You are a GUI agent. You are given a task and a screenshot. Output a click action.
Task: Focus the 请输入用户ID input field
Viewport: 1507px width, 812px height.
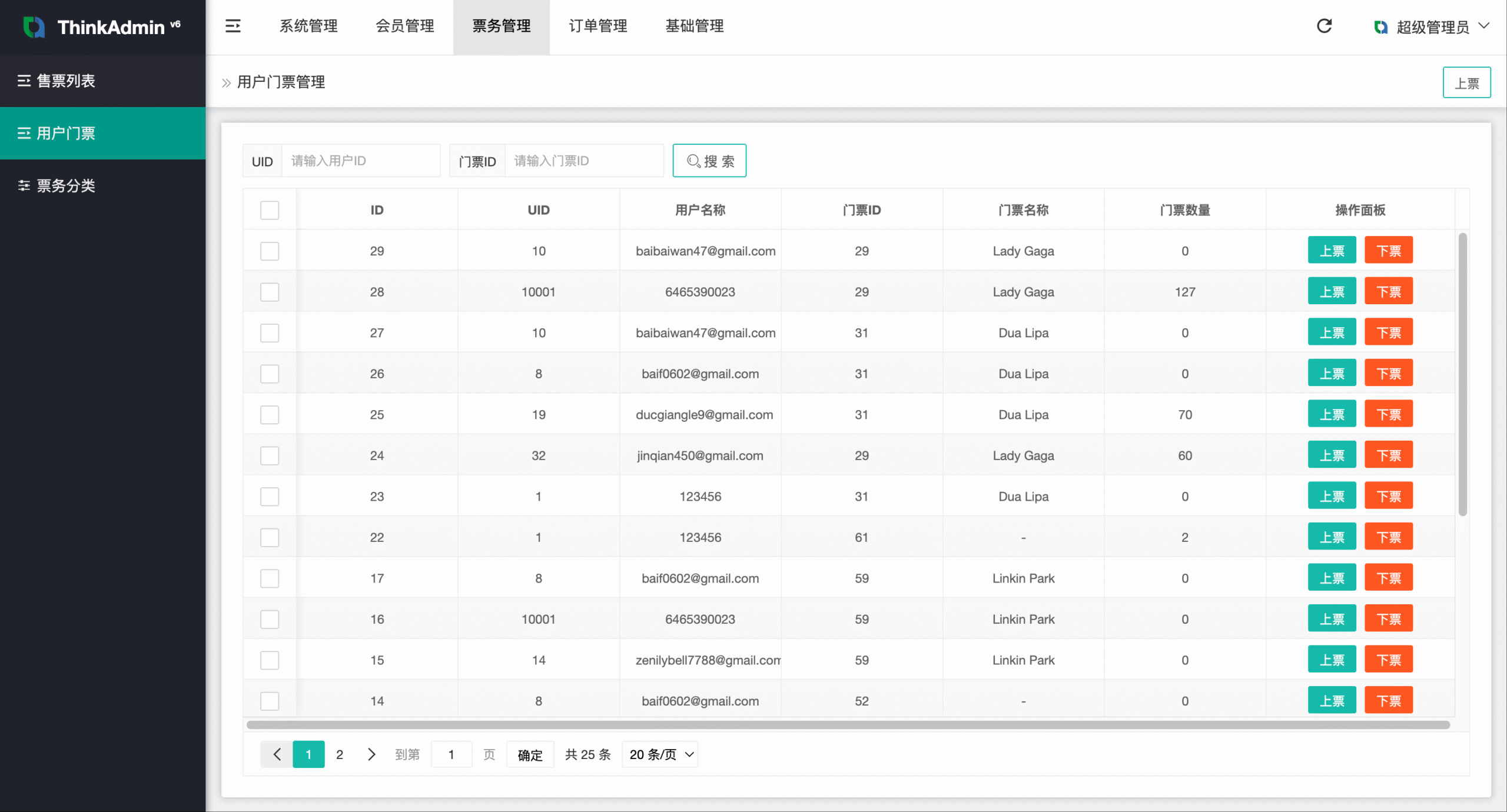coord(360,161)
